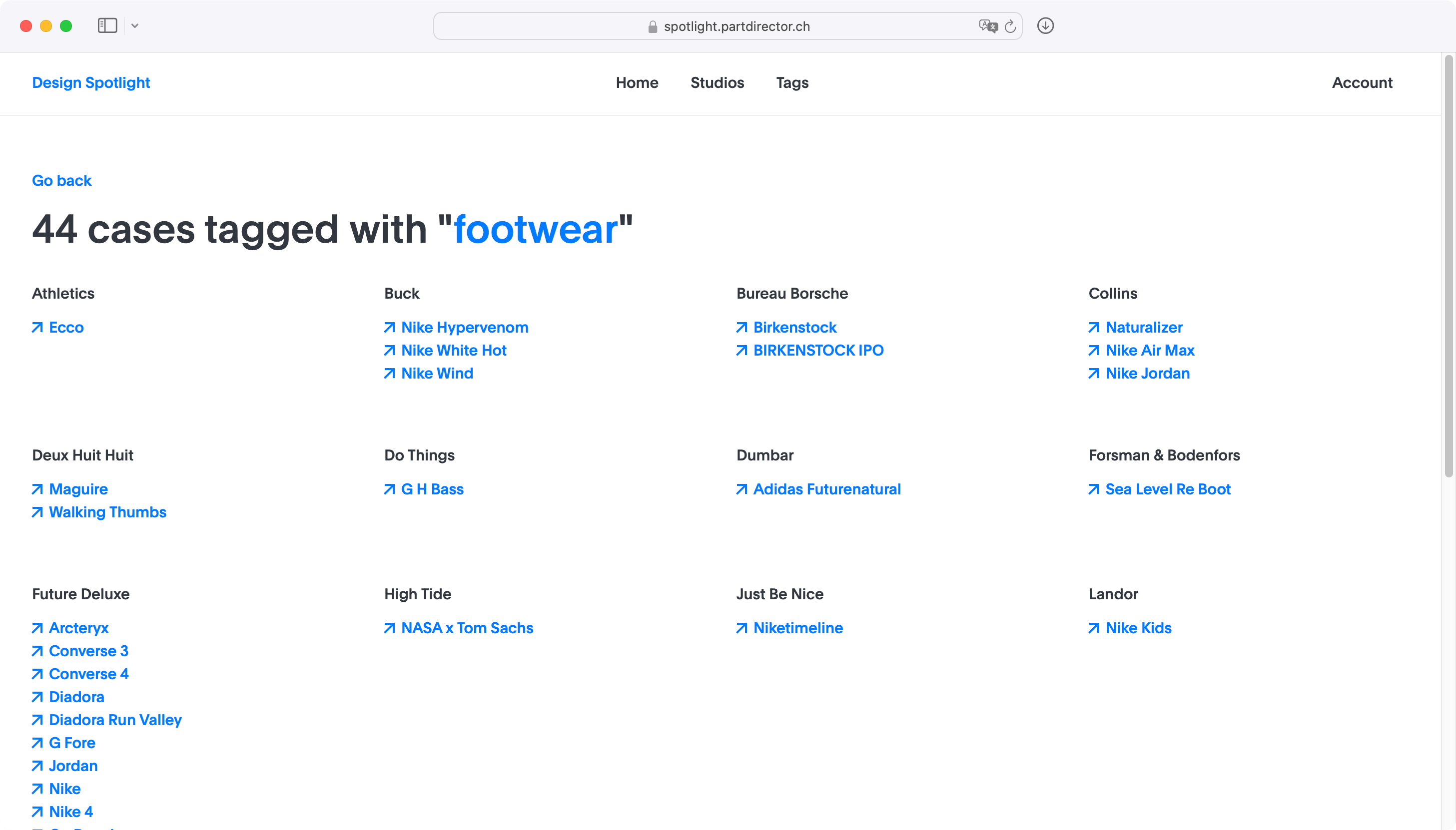Click the Athletics studio heading
The width and height of the screenshot is (1456, 830).
coord(63,294)
